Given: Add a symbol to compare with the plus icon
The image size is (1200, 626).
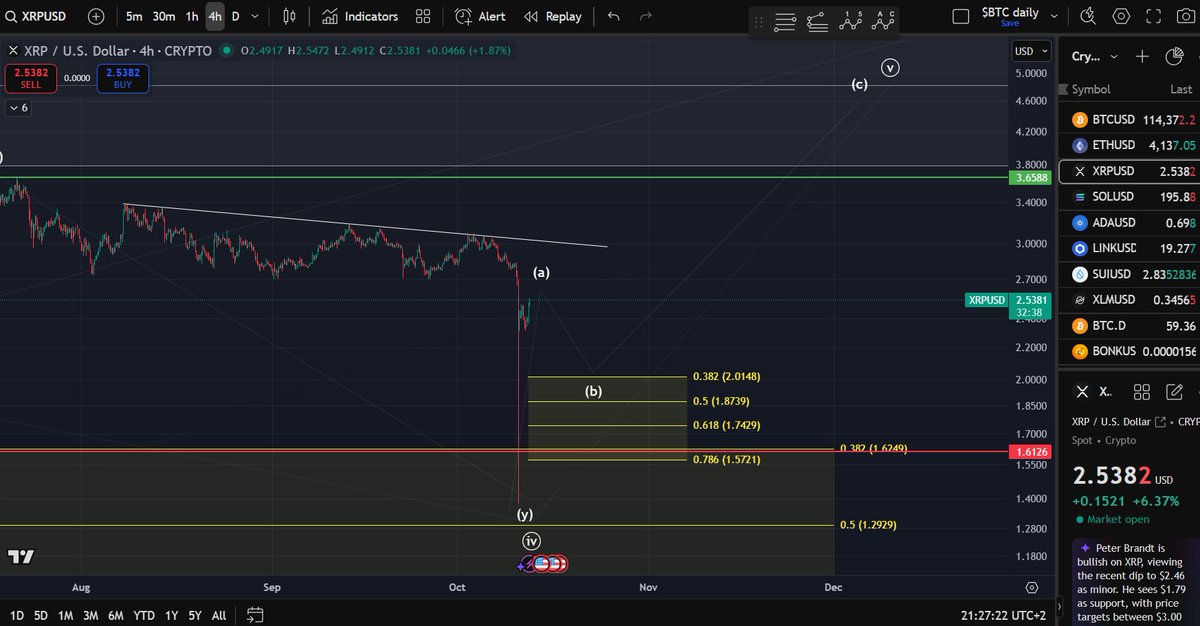Looking at the screenshot, I should [95, 16].
